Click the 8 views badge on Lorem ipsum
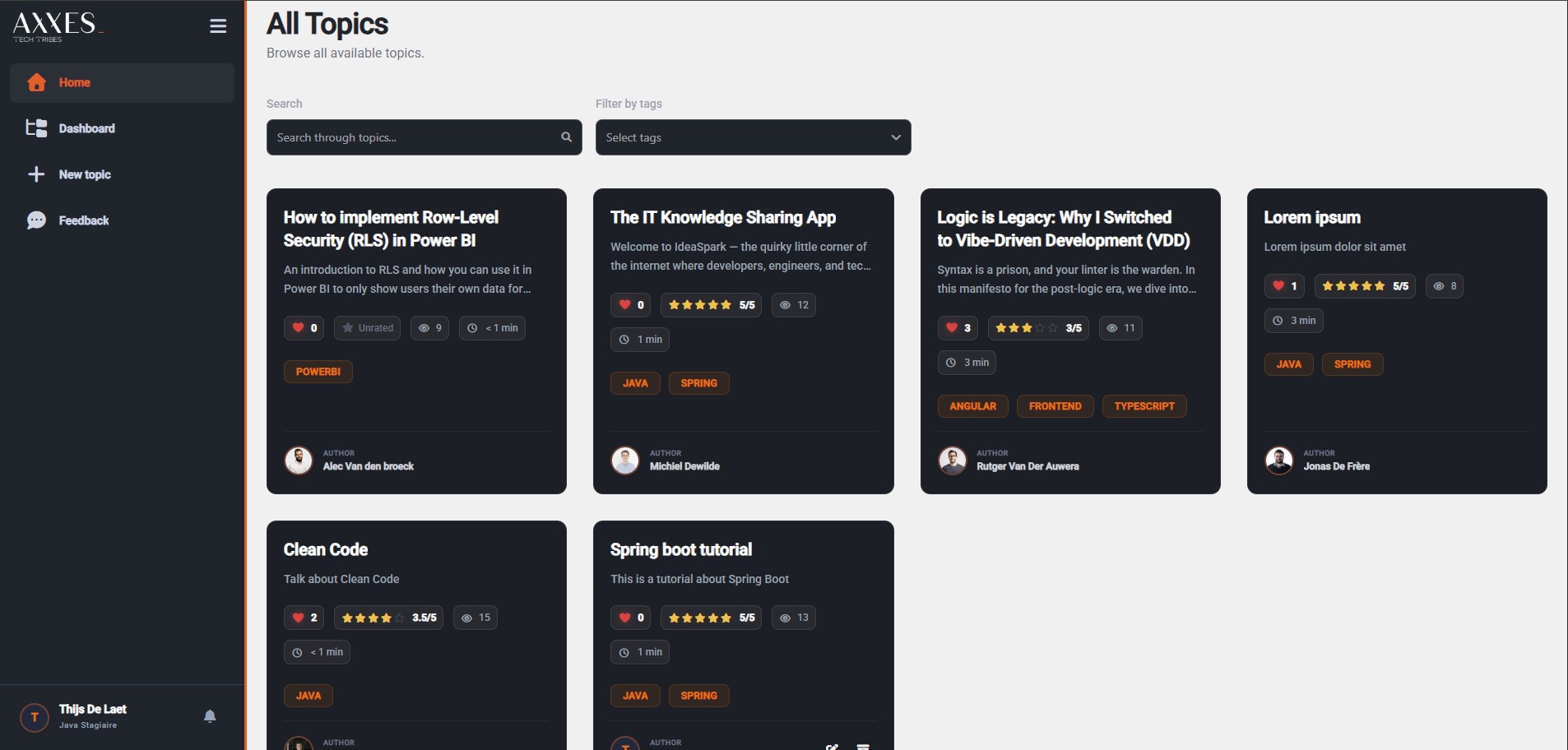The height and width of the screenshot is (750, 1568). tap(1445, 286)
